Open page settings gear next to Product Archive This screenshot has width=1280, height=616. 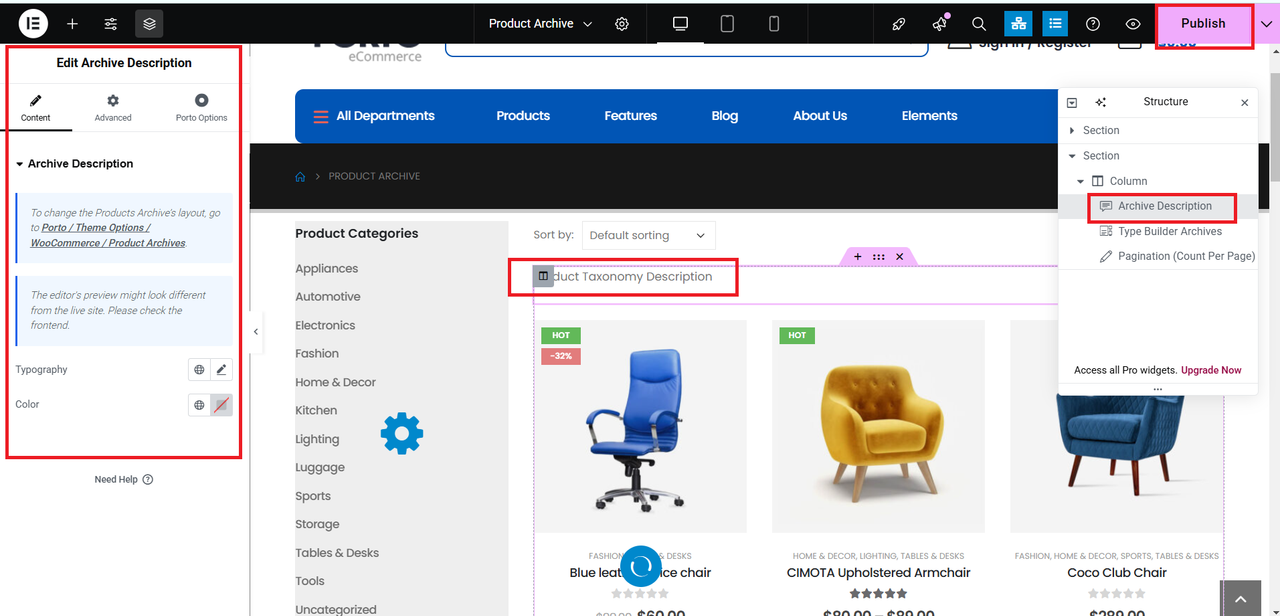point(622,24)
